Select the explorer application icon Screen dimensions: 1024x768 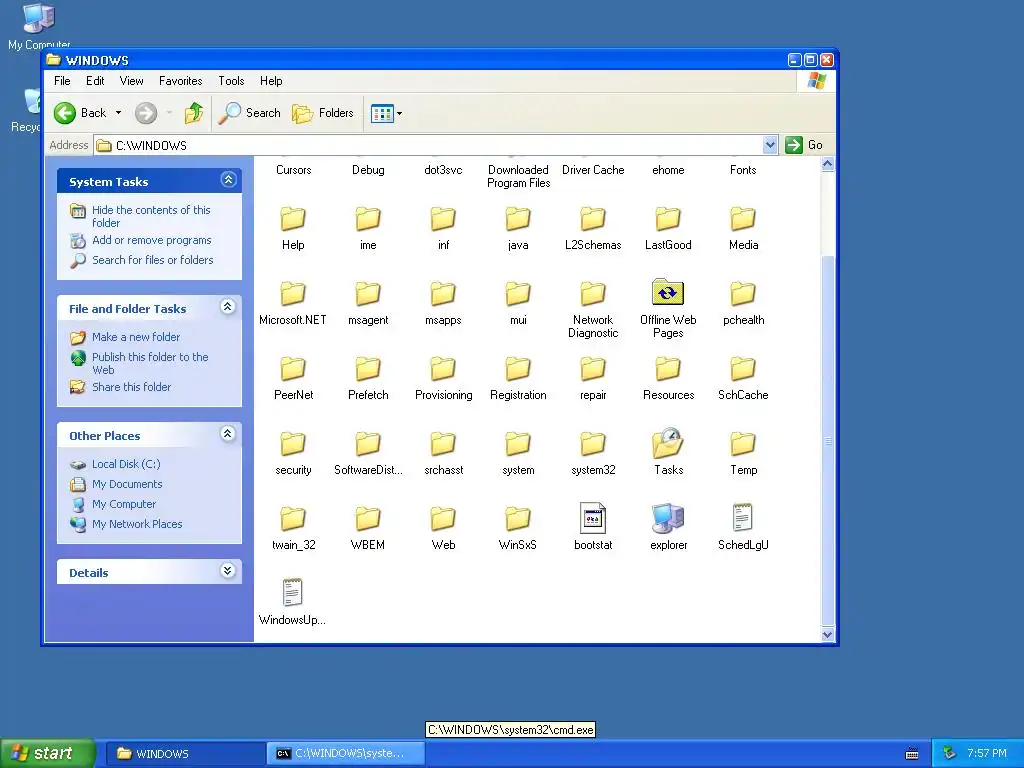pyautogui.click(x=668, y=519)
